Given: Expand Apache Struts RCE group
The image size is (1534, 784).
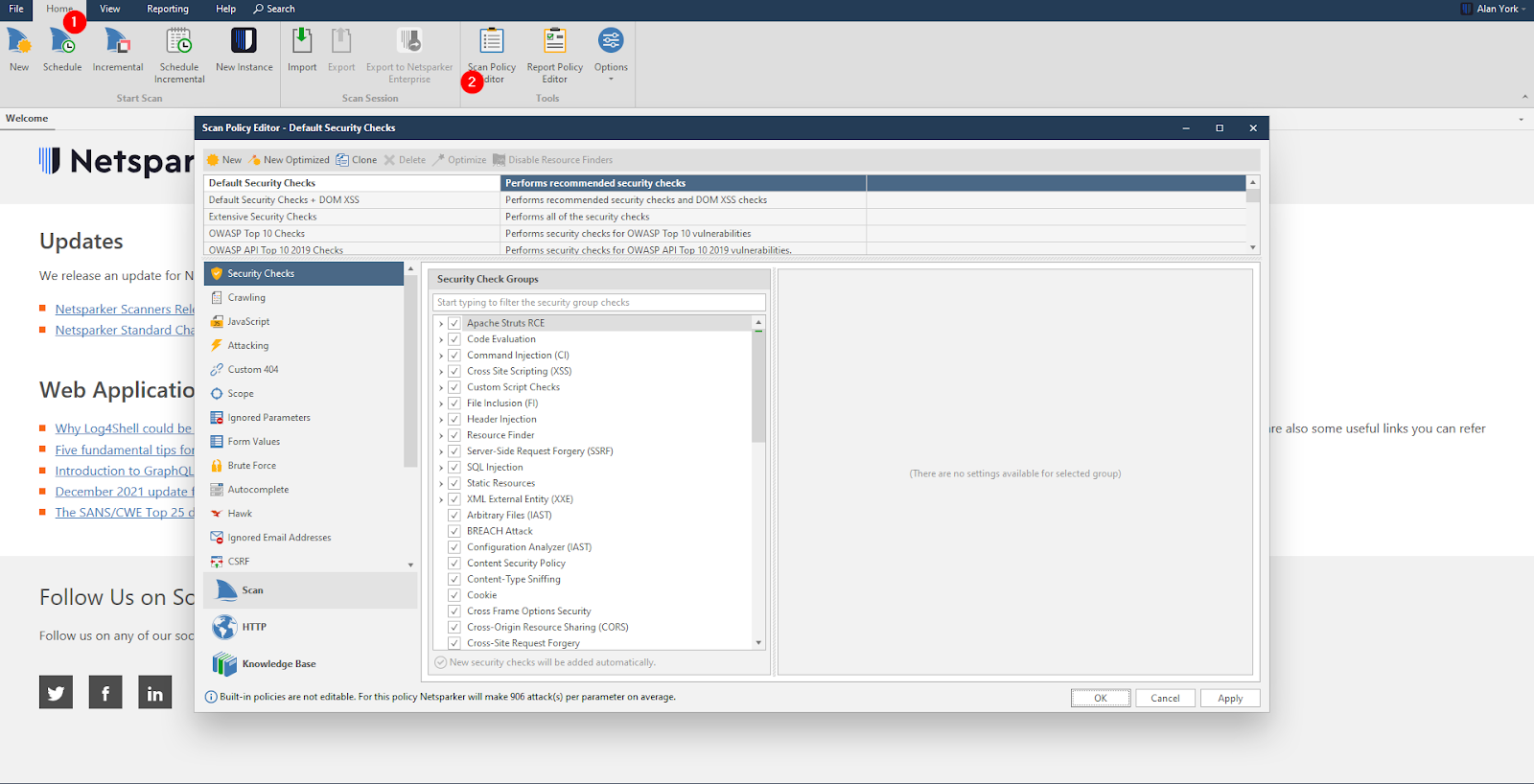Looking at the screenshot, I should (x=441, y=324).
